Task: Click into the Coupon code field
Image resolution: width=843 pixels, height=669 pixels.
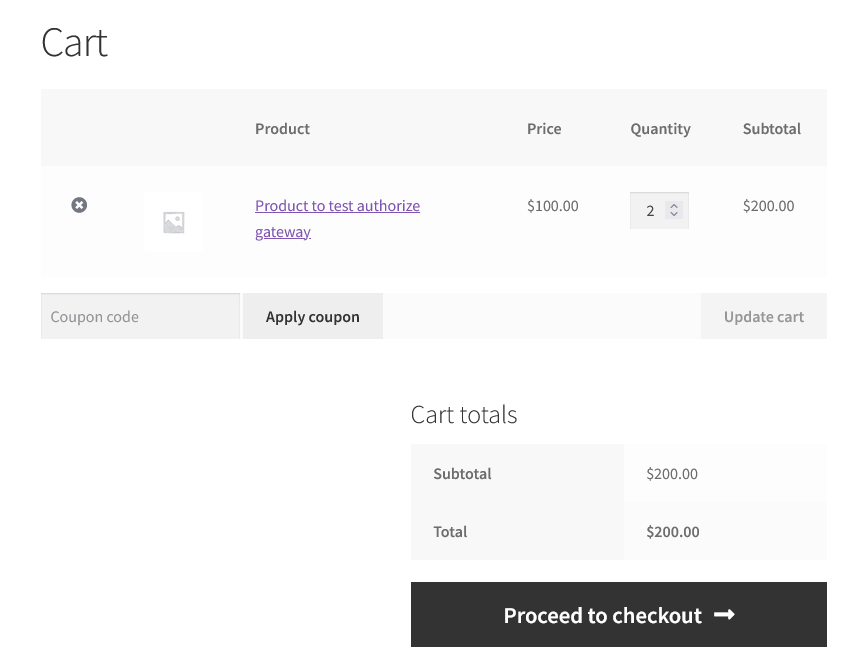Action: point(140,316)
